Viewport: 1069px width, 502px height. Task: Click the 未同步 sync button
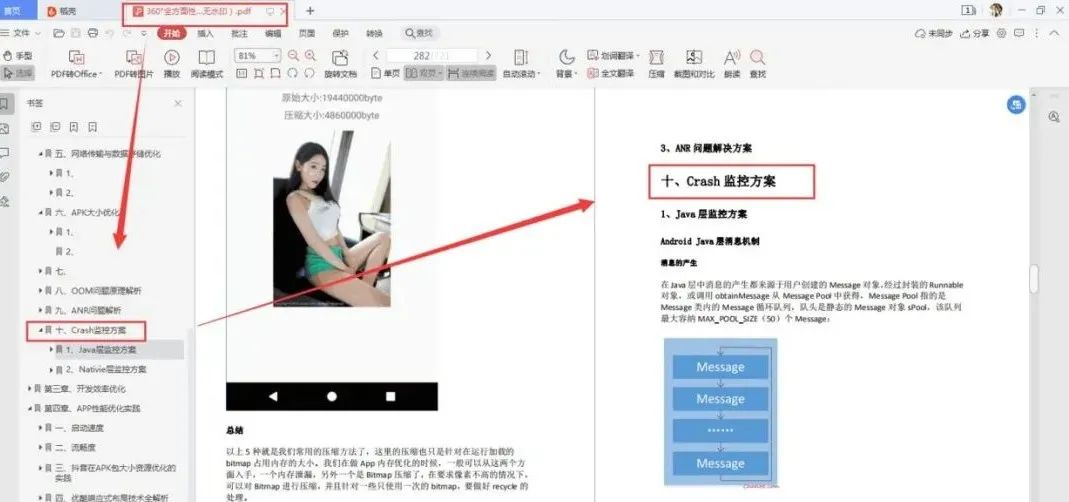coord(933,33)
